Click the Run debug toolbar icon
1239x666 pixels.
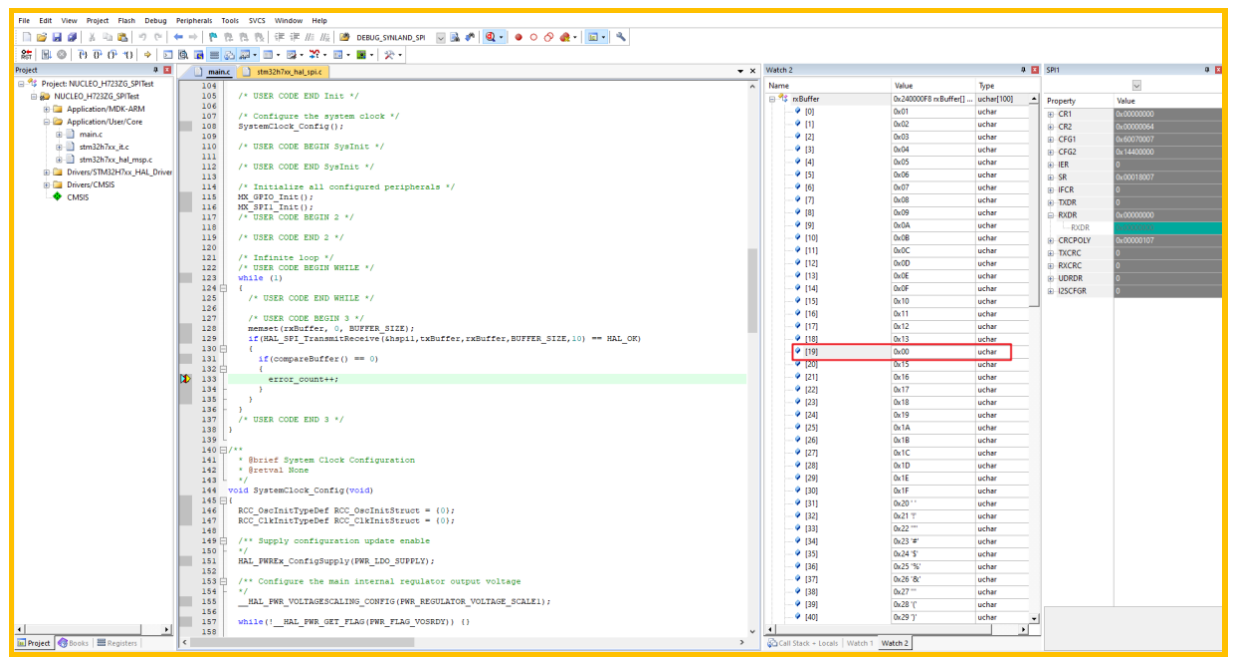tap(46, 55)
